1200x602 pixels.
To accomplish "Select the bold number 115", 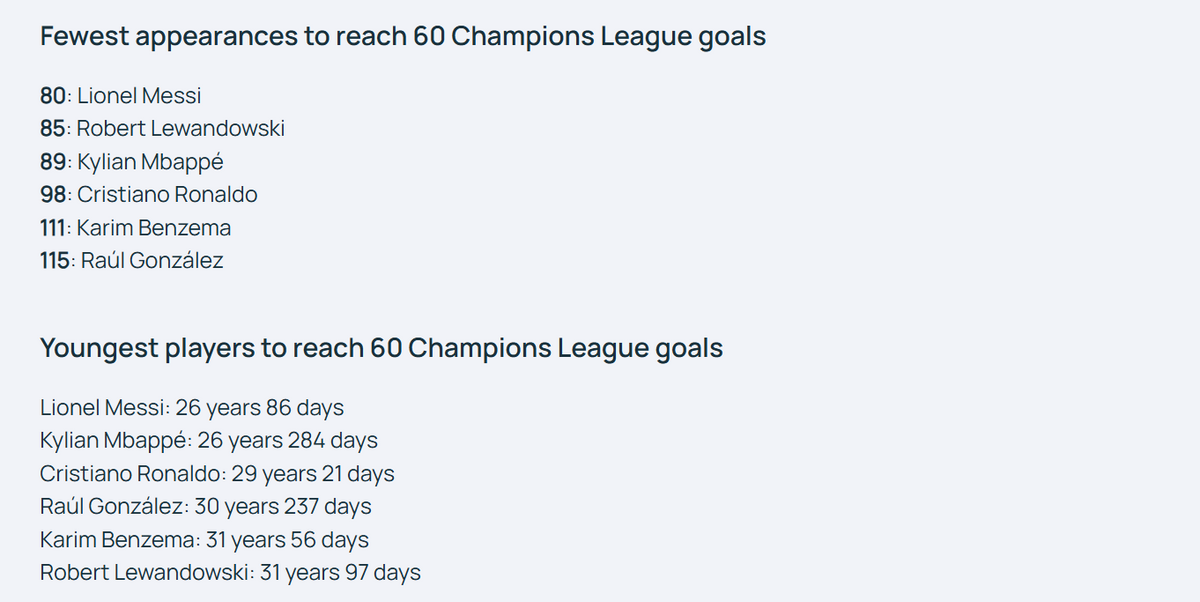I will coord(55,261).
